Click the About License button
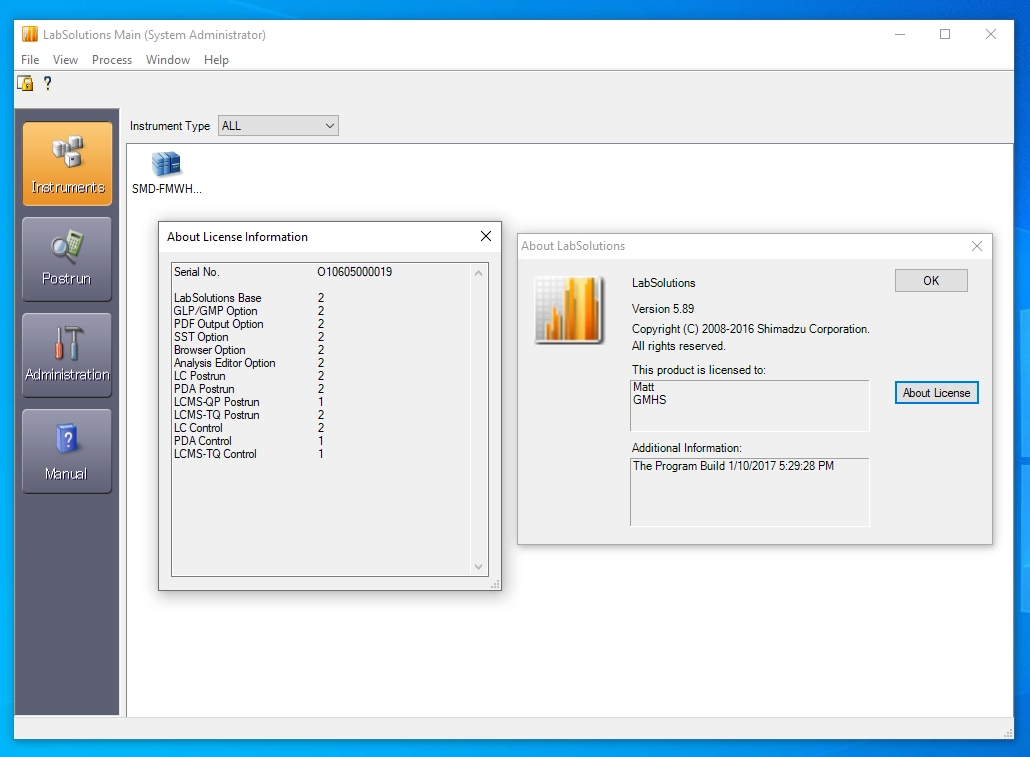 [x=936, y=393]
